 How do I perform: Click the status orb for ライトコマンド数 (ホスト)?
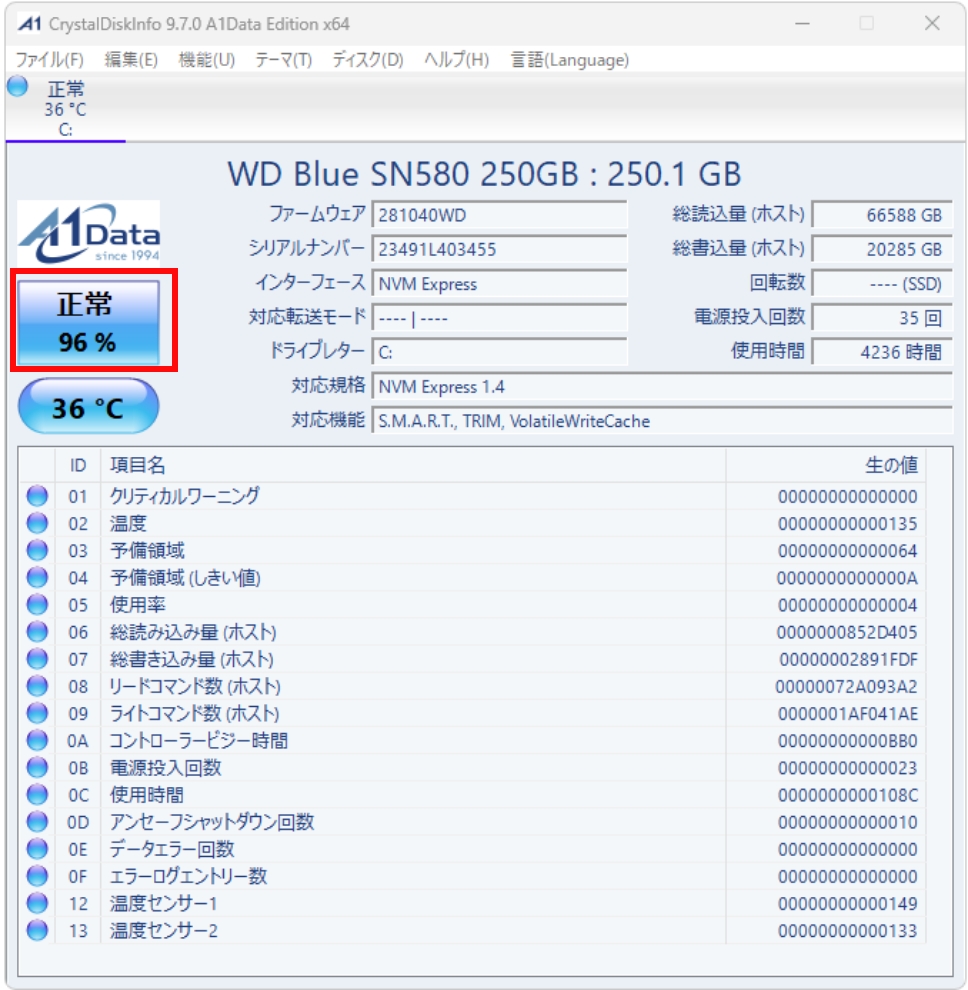(x=37, y=713)
